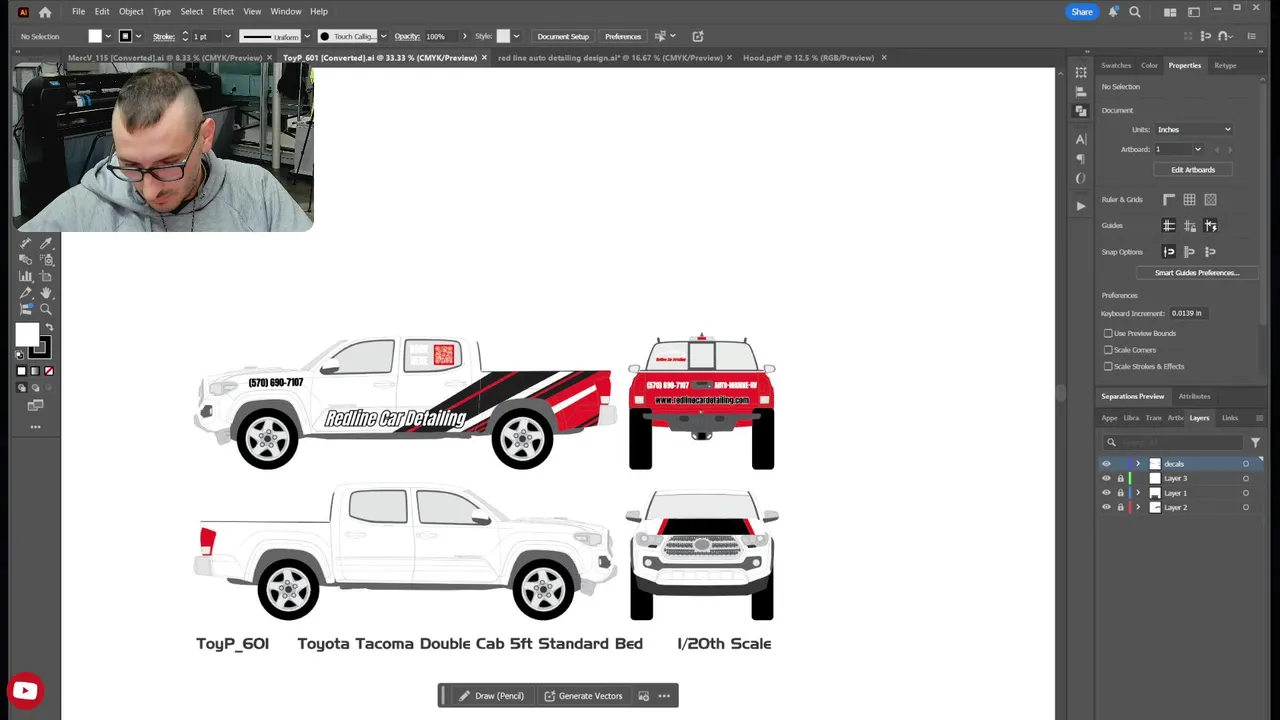Swap fill and stroke colors arrow
This screenshot has width=1280, height=720.
48,328
